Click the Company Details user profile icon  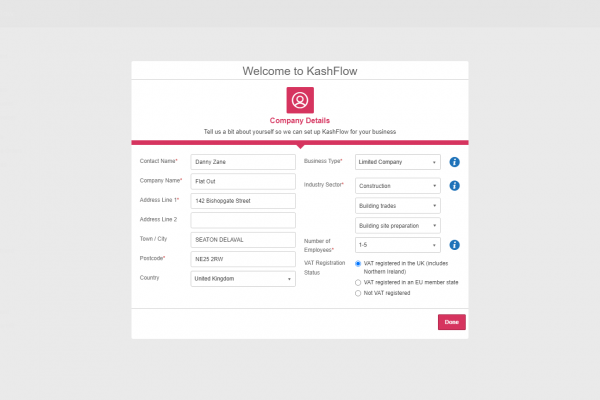point(300,100)
